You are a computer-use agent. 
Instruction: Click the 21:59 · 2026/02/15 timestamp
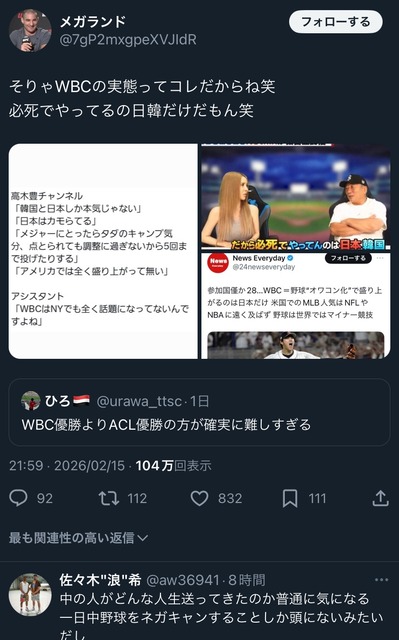point(67,465)
